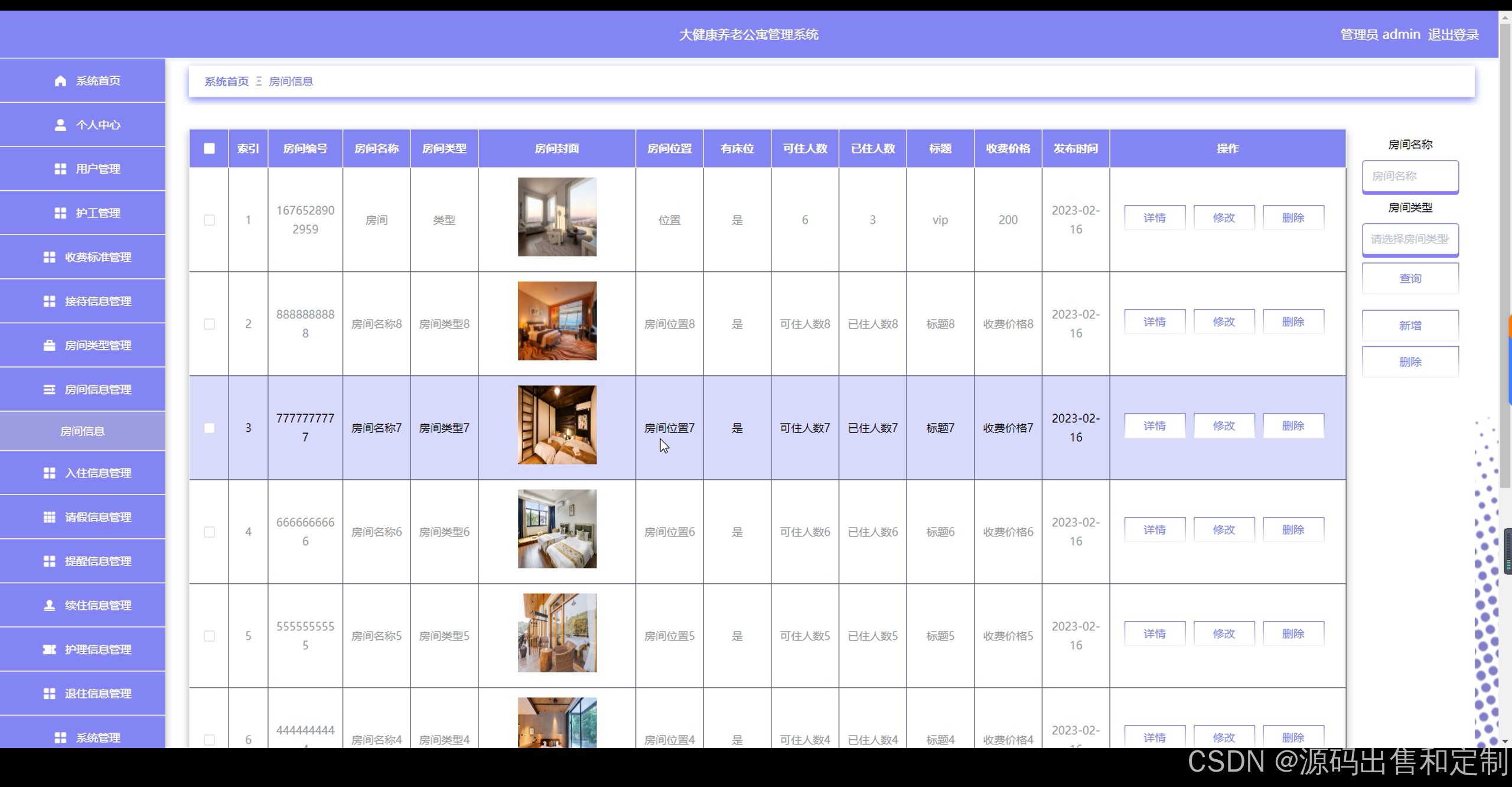Screen dimensions: 1512x787
Task: Select the 房间信息 submenu item
Action: click(x=83, y=431)
